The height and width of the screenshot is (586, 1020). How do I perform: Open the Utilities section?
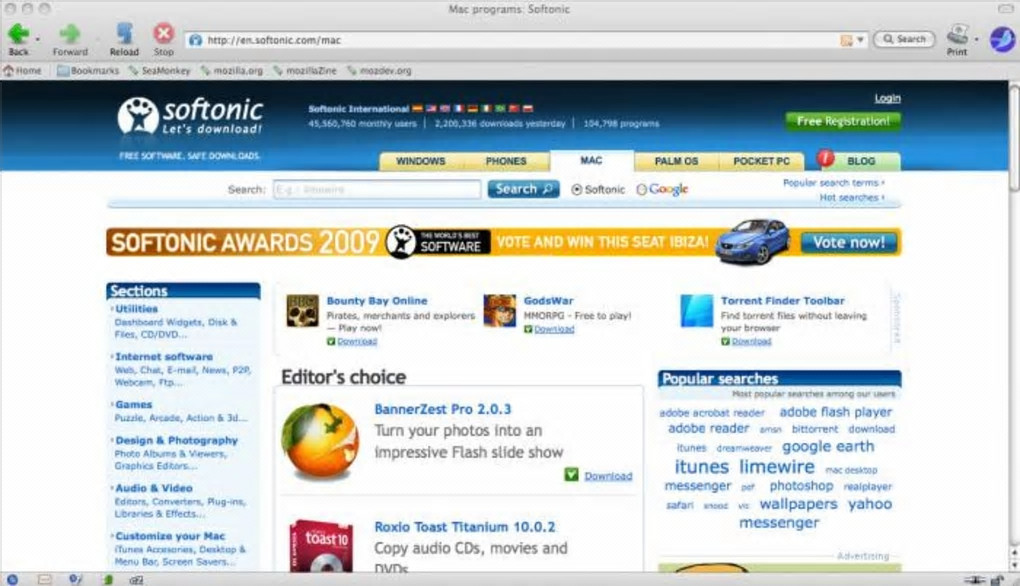tap(137, 309)
